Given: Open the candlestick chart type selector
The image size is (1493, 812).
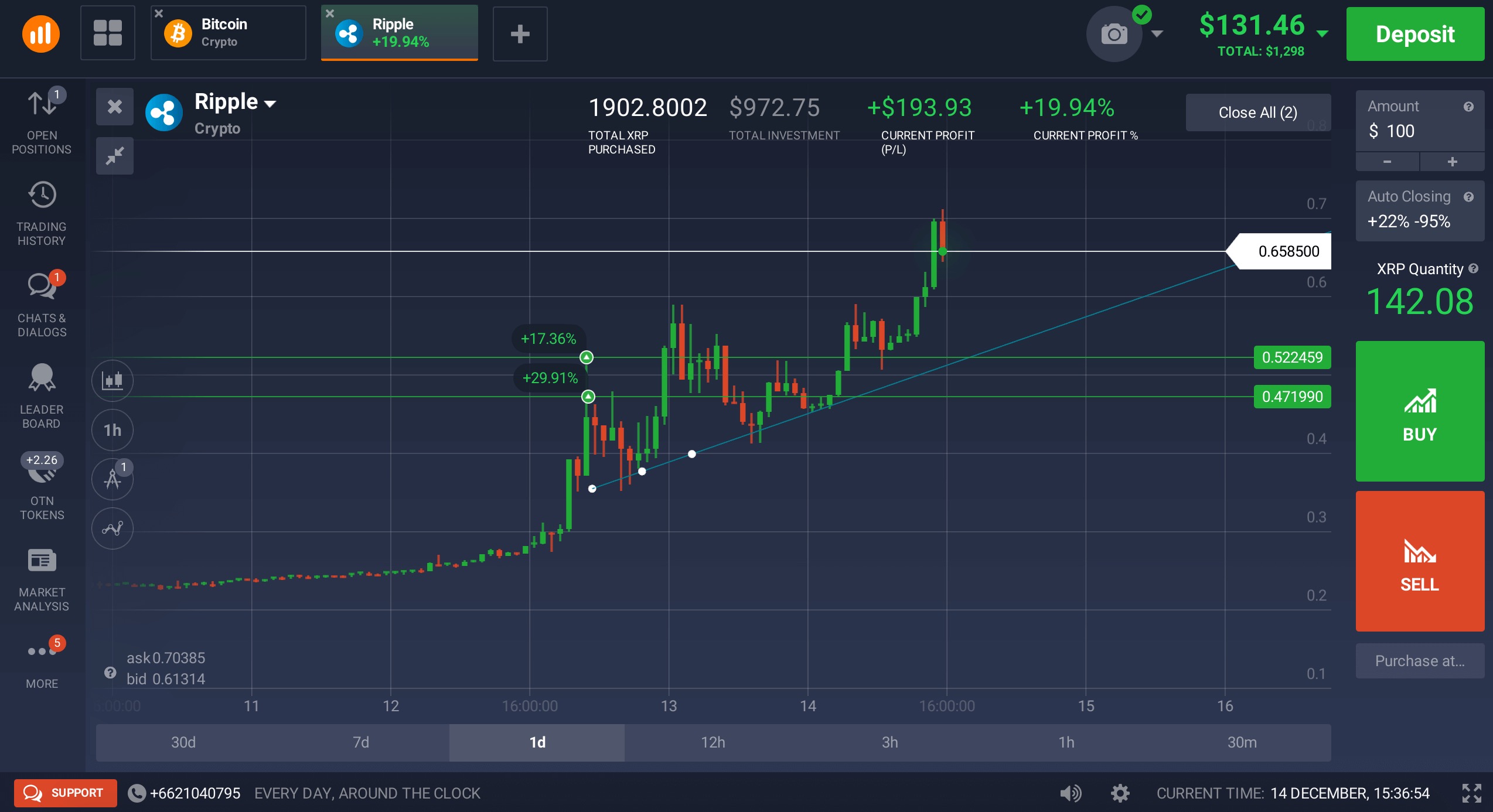Looking at the screenshot, I should 113,381.
